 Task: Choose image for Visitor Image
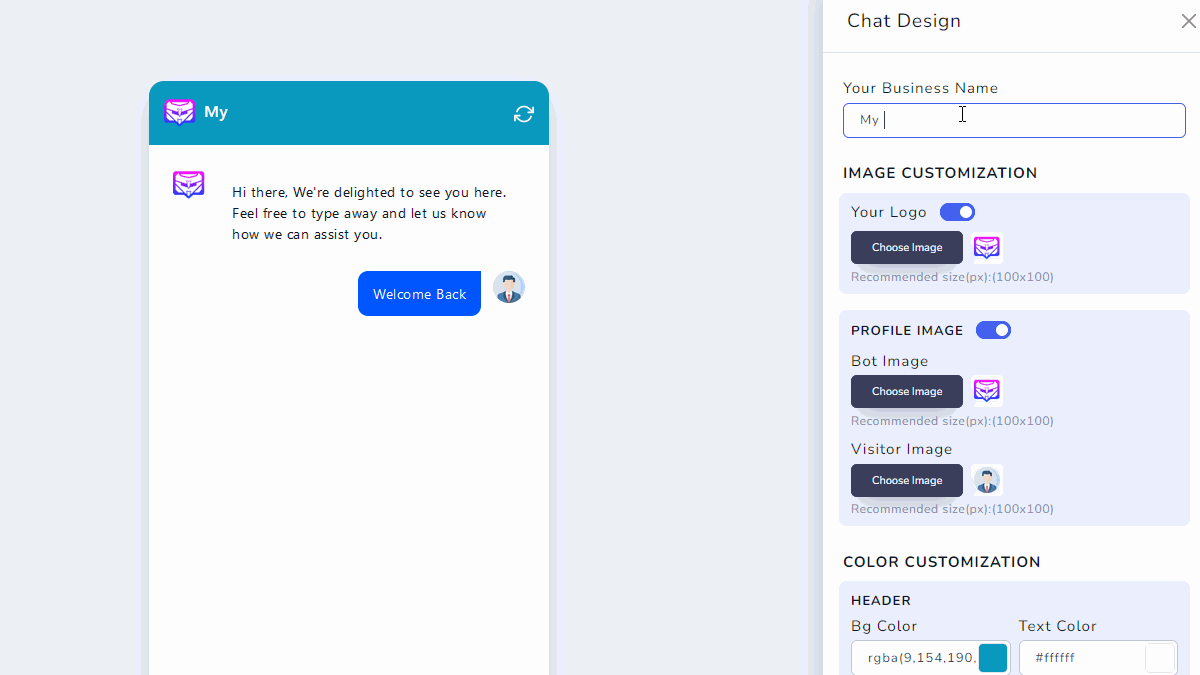pyautogui.click(x=906, y=480)
